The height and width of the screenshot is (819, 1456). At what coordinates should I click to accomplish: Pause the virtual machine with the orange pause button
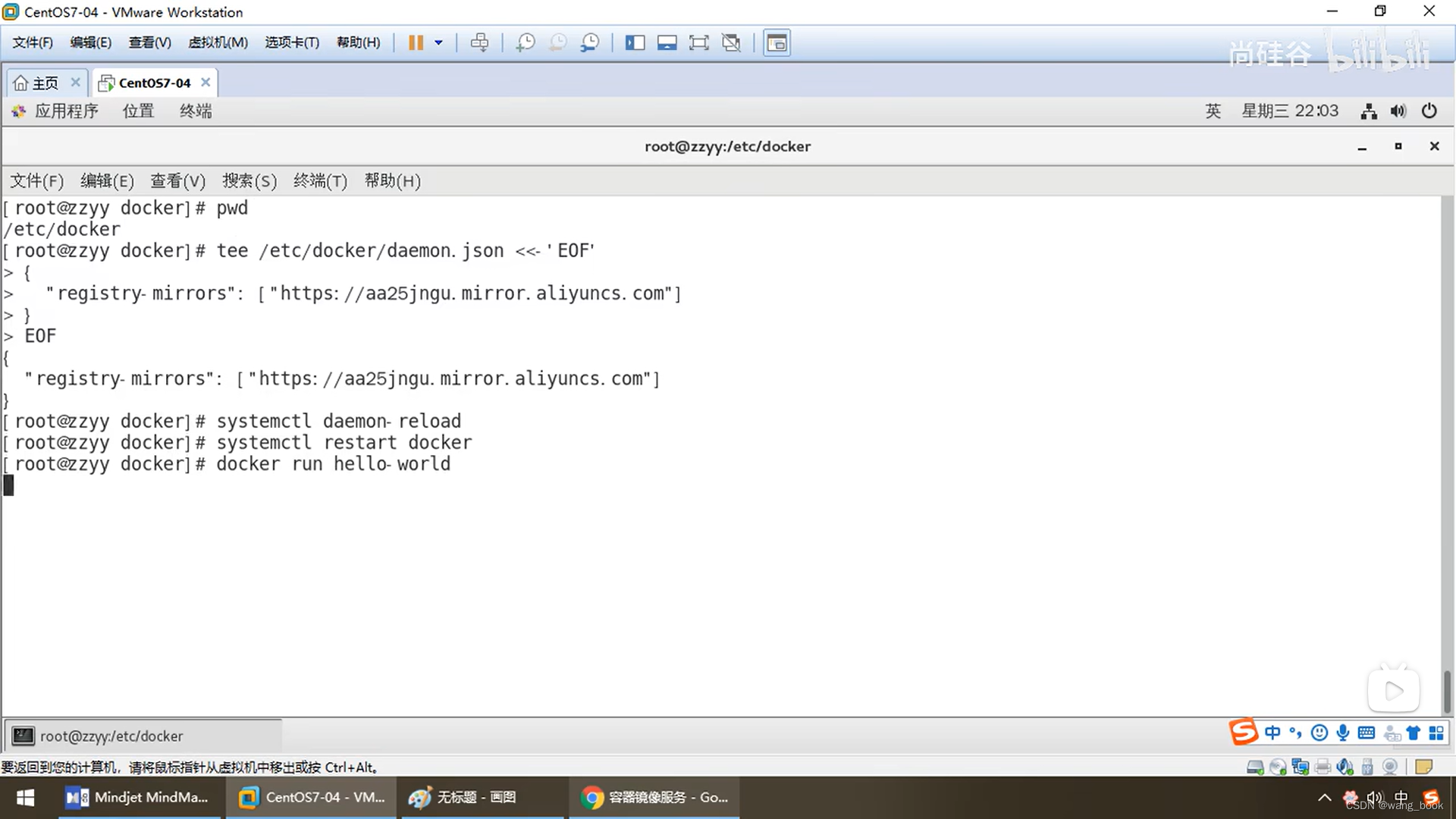[x=416, y=42]
